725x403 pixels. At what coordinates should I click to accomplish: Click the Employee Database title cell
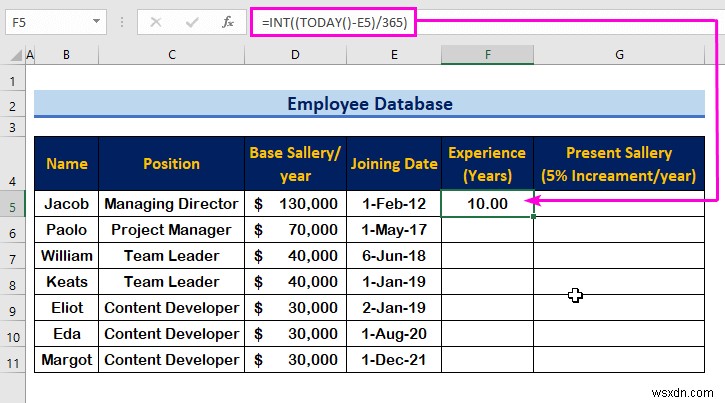click(x=369, y=104)
